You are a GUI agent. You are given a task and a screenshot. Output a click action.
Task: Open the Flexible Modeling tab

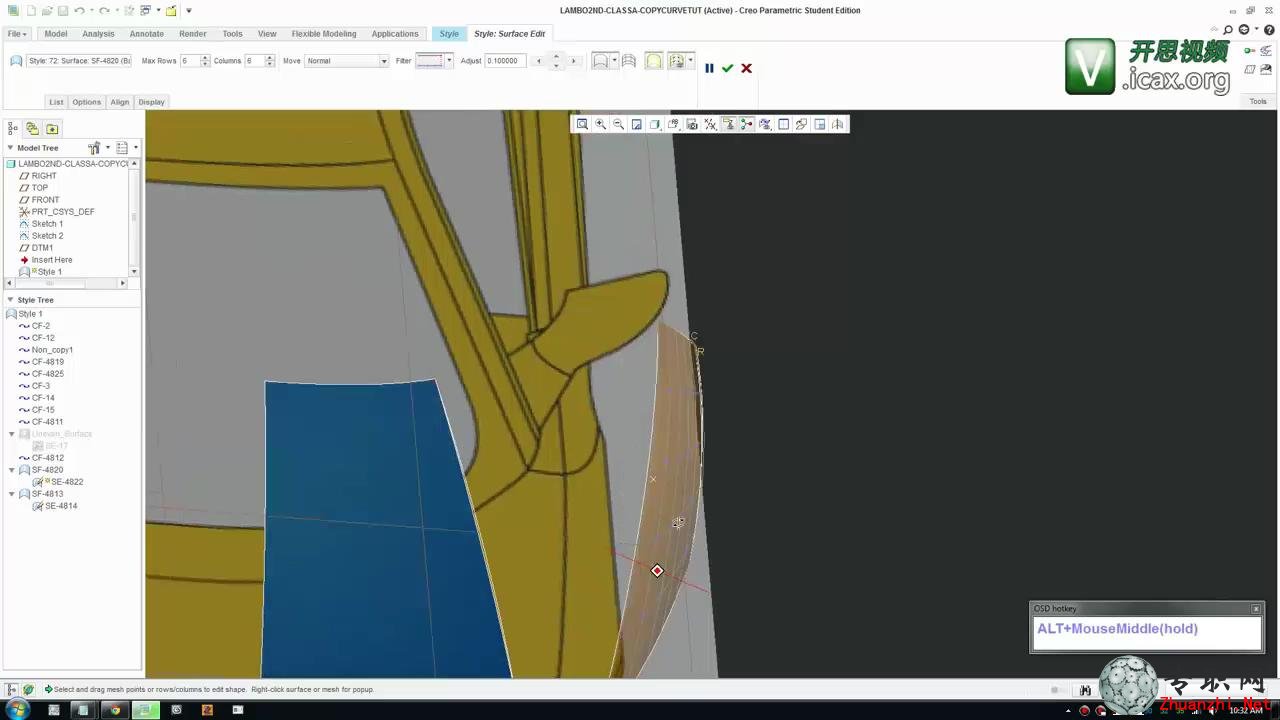324,33
